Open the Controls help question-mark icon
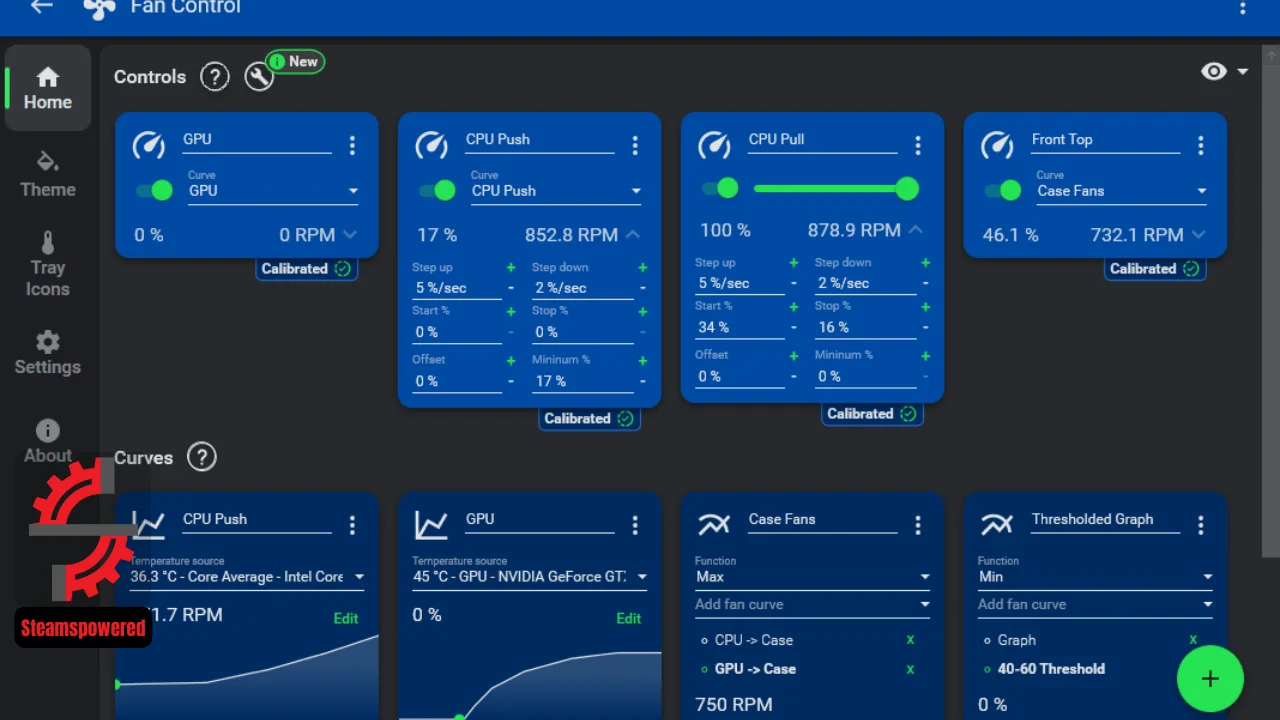This screenshot has height=720, width=1280. tap(214, 77)
